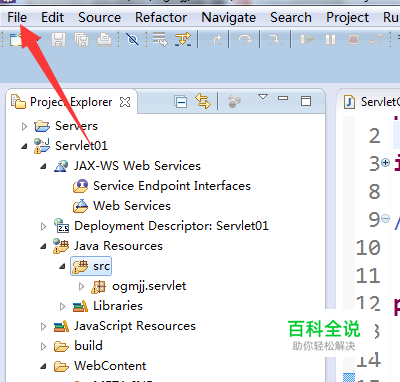Select the Java Resources item

pos(118,246)
